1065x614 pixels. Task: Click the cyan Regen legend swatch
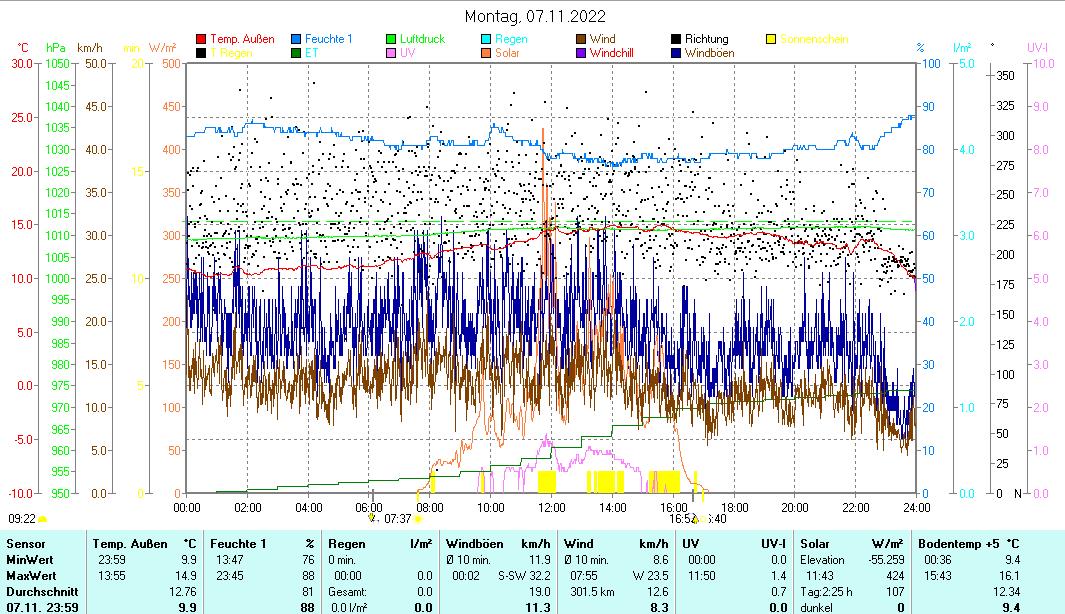[x=486, y=39]
